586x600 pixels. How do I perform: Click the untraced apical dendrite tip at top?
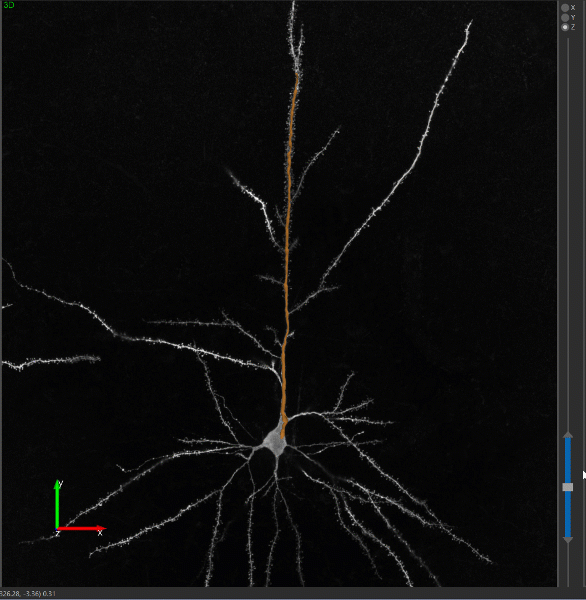click(x=294, y=5)
